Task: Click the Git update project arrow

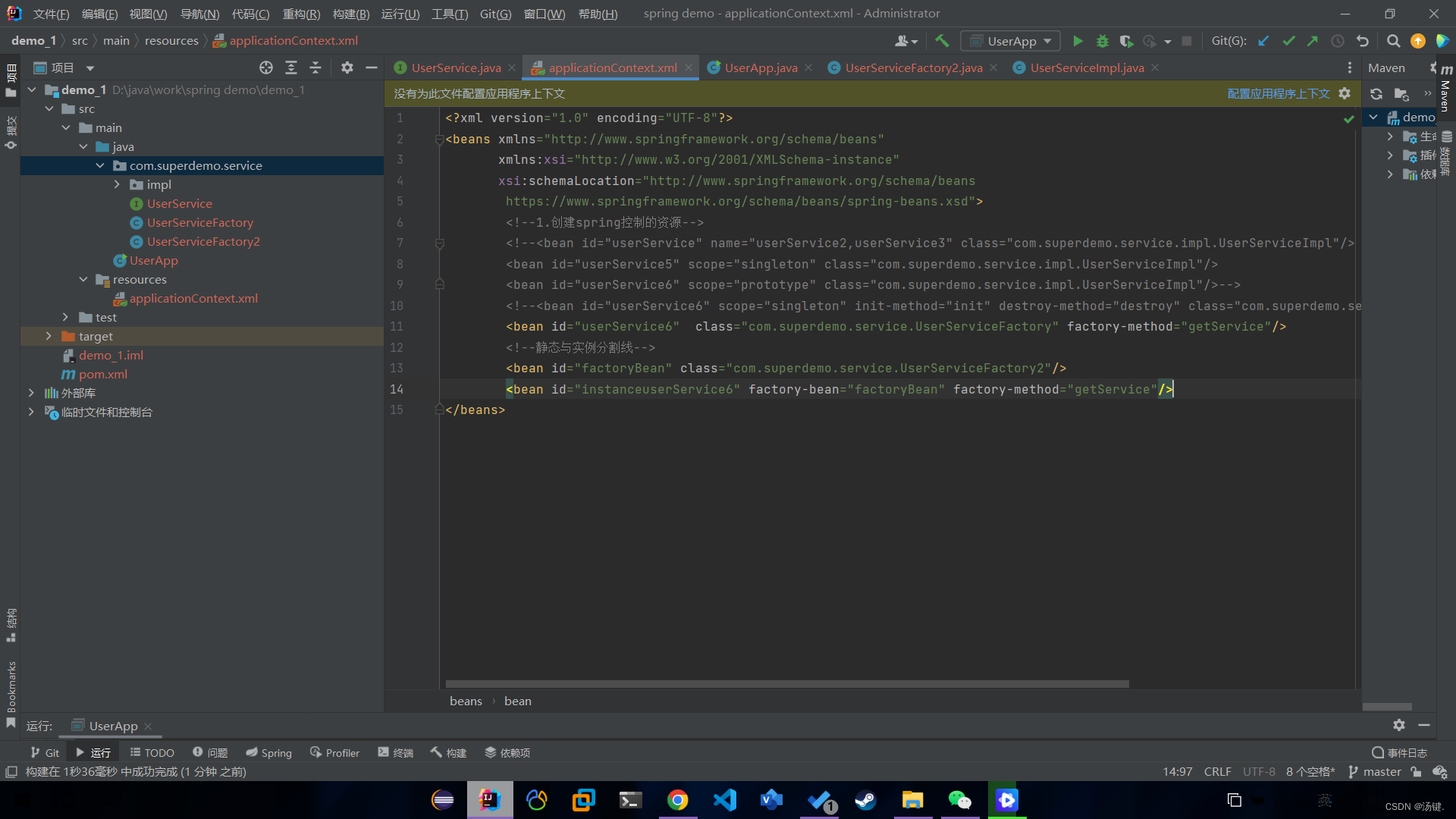Action: pyautogui.click(x=1263, y=41)
